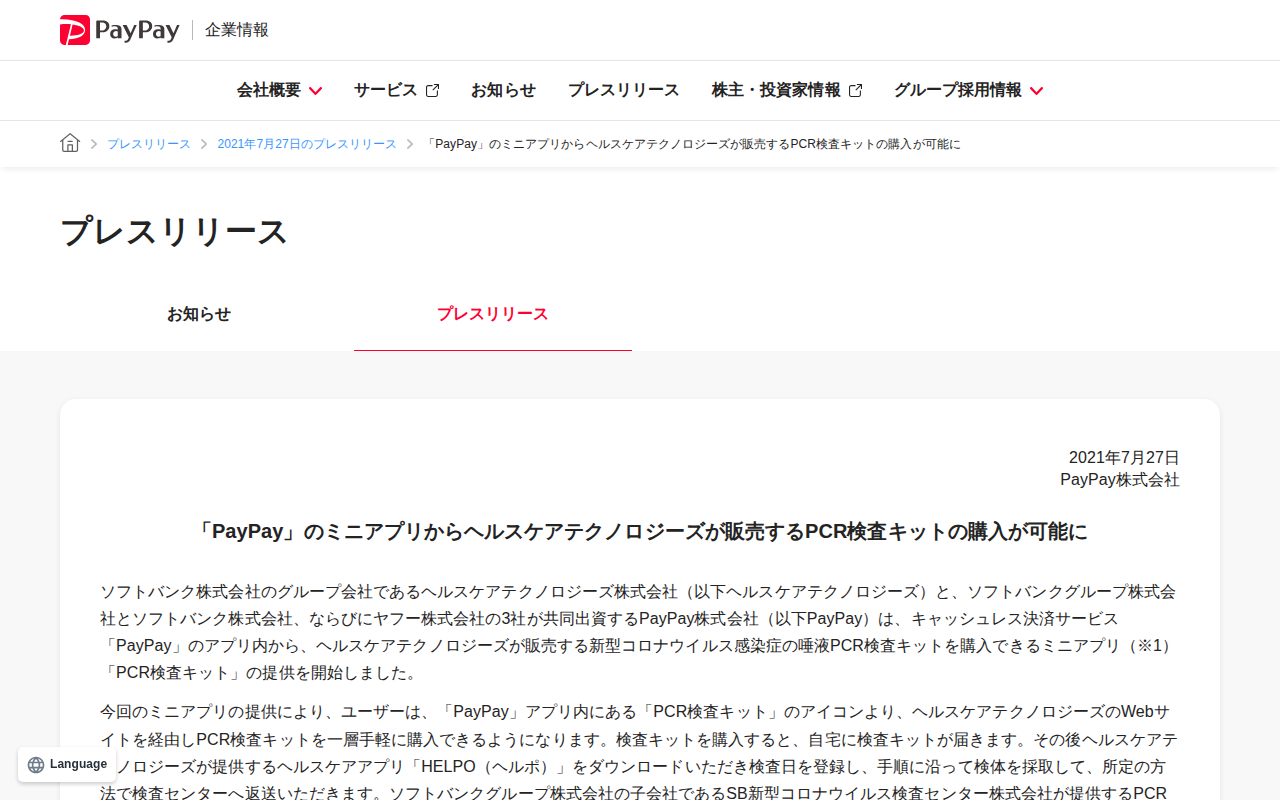Image resolution: width=1280 pixels, height=800 pixels.
Task: Click the first breadcrumb separator arrow after home
Action: pyautogui.click(x=94, y=144)
